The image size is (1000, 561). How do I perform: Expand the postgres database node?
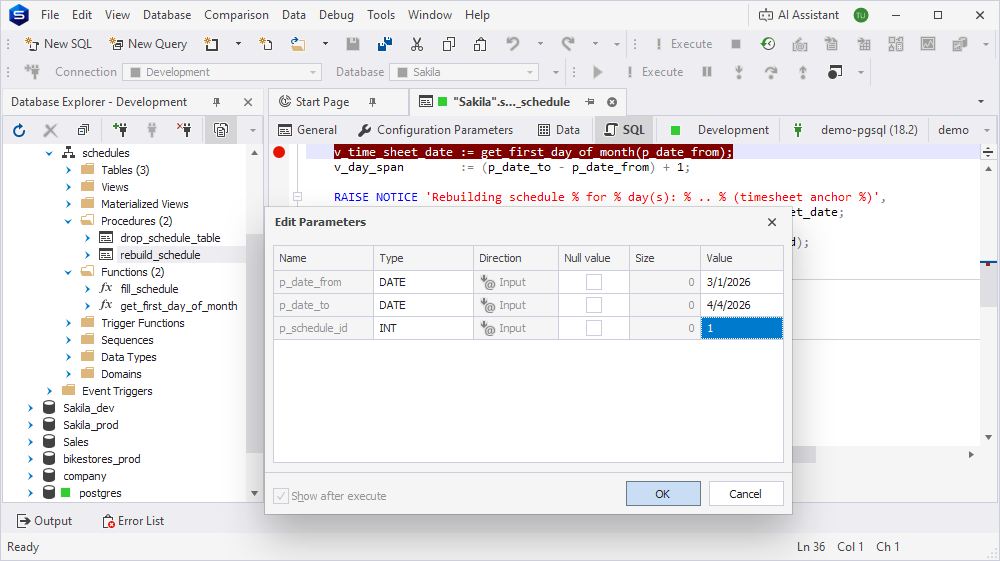[x=30, y=493]
